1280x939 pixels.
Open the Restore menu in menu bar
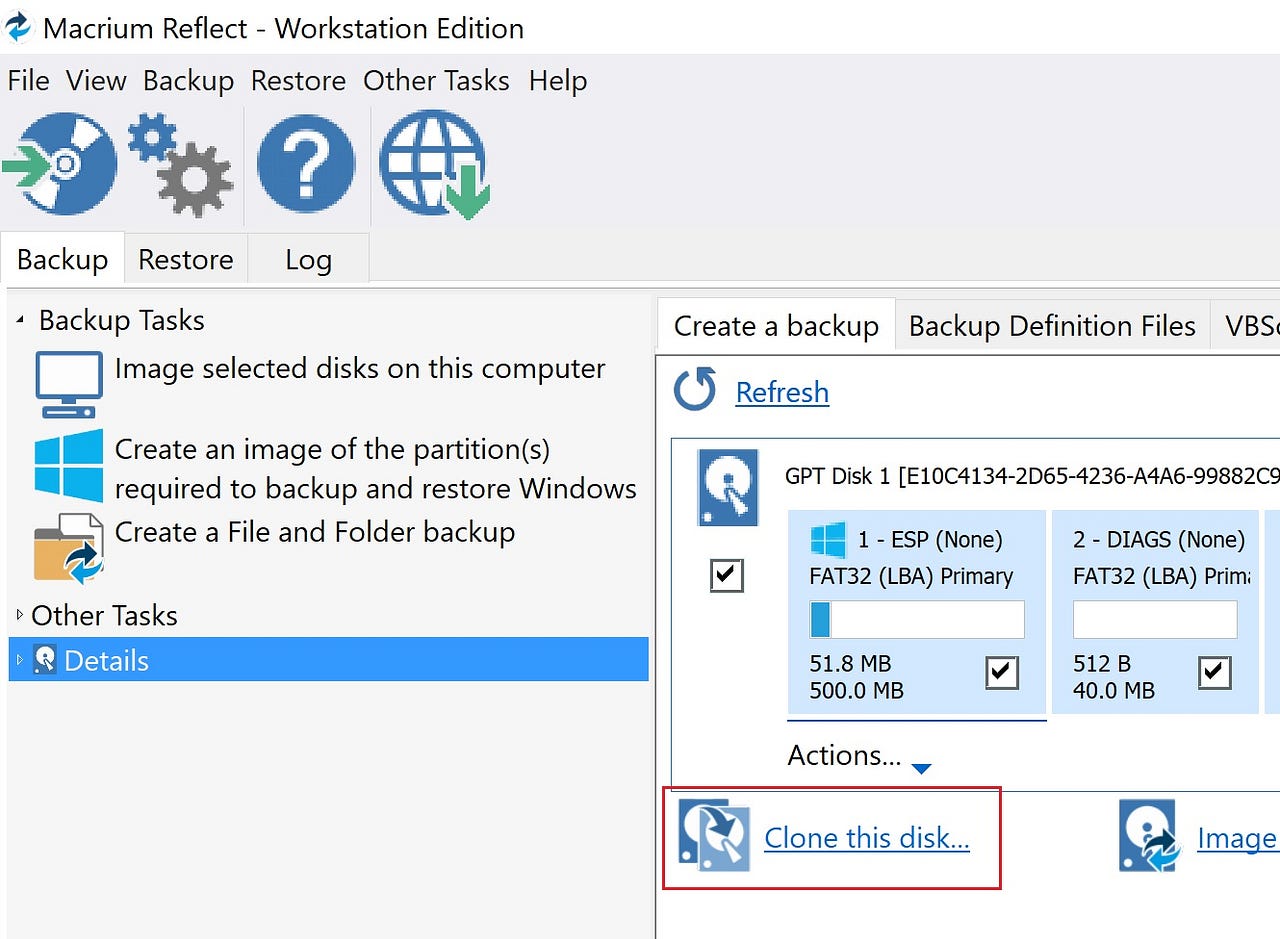[x=298, y=81]
